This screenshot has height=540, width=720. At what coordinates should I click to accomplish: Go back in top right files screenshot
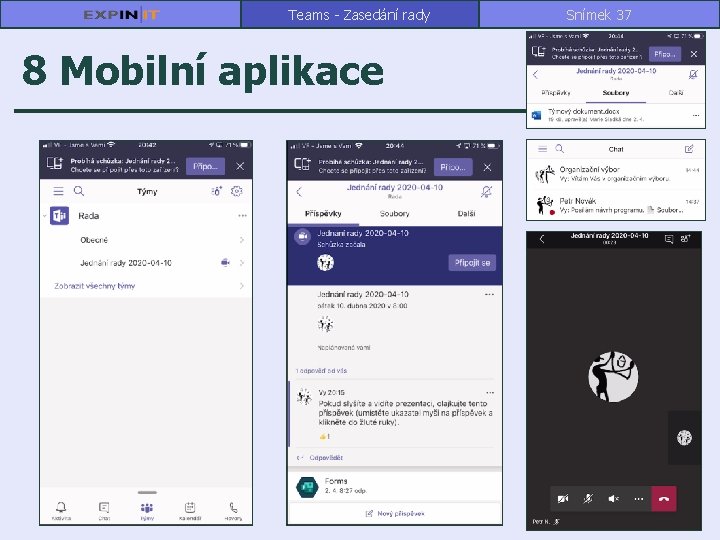pos(535,74)
